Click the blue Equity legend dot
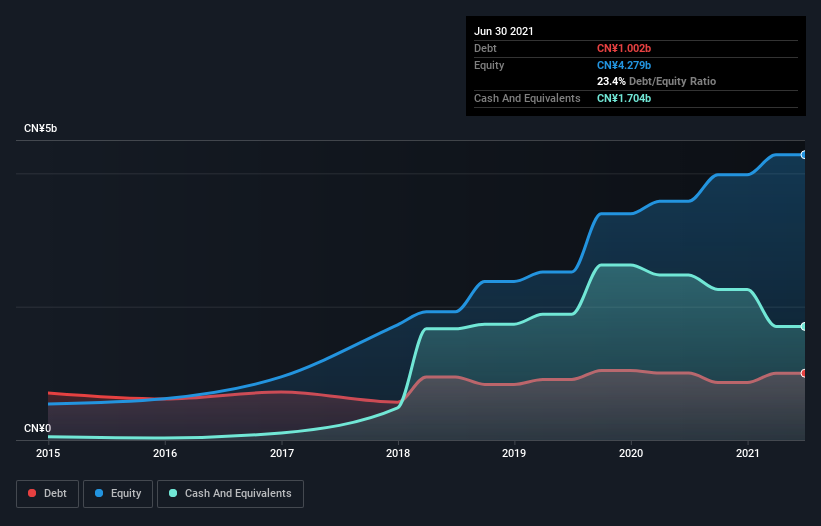This screenshot has width=821, height=526. click(x=99, y=493)
